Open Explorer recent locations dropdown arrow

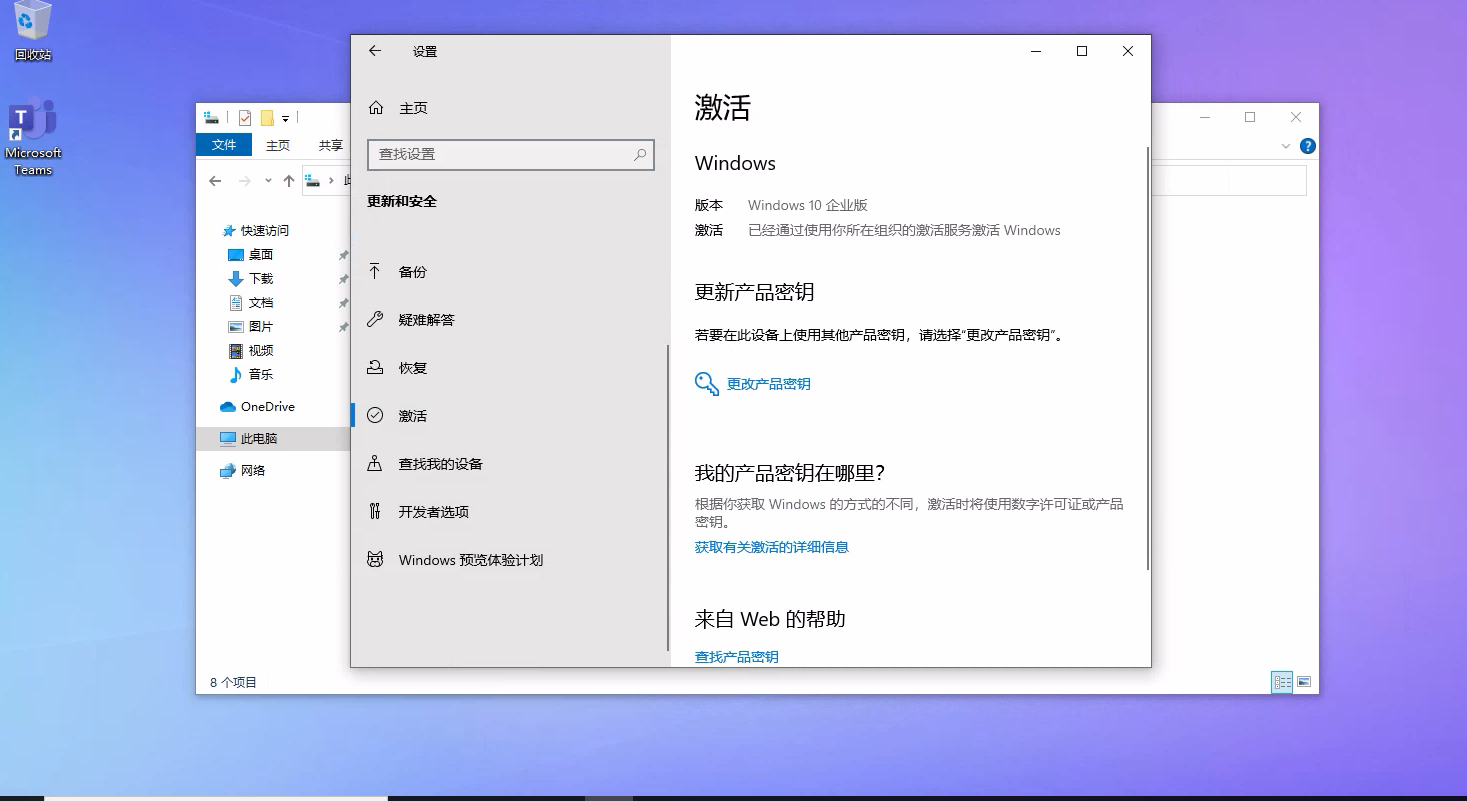(268, 181)
